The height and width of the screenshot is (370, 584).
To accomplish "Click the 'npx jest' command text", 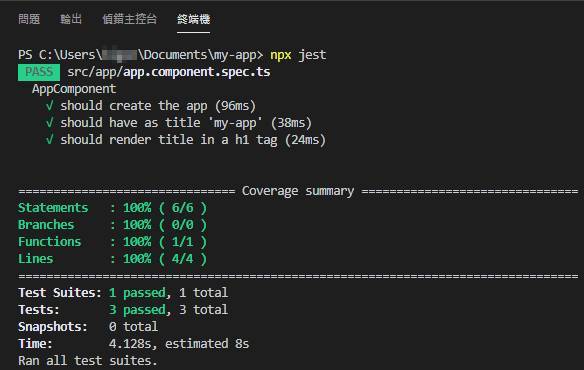I will 298,55.
